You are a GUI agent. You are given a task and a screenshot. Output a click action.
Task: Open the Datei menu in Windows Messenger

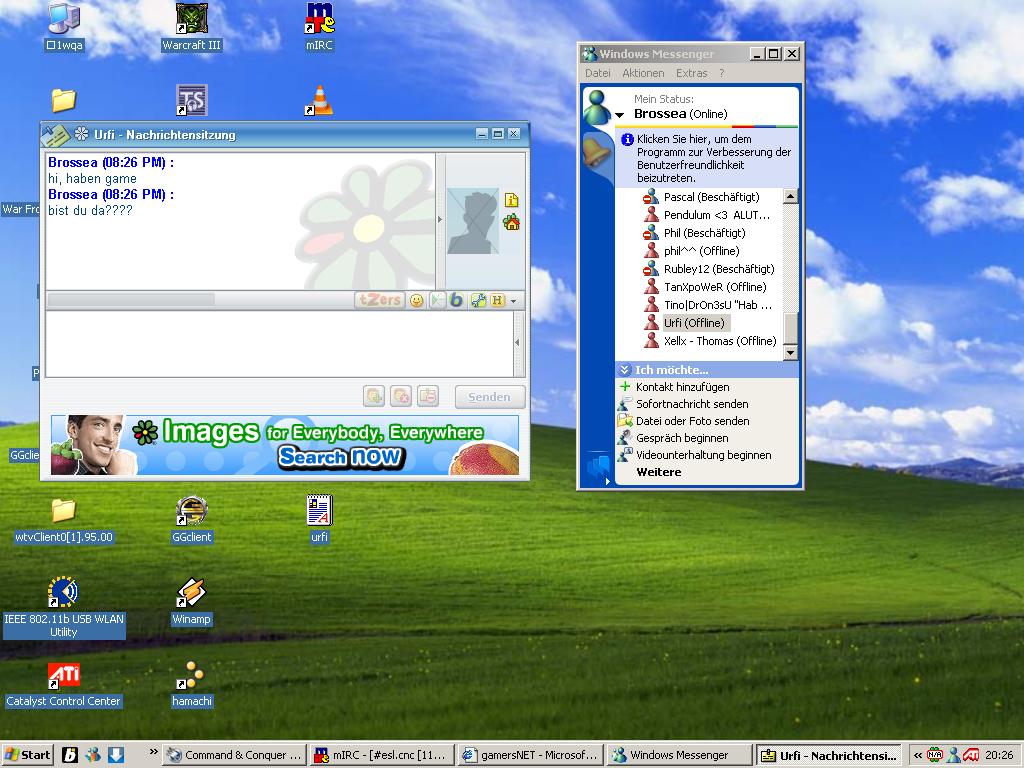click(x=598, y=73)
